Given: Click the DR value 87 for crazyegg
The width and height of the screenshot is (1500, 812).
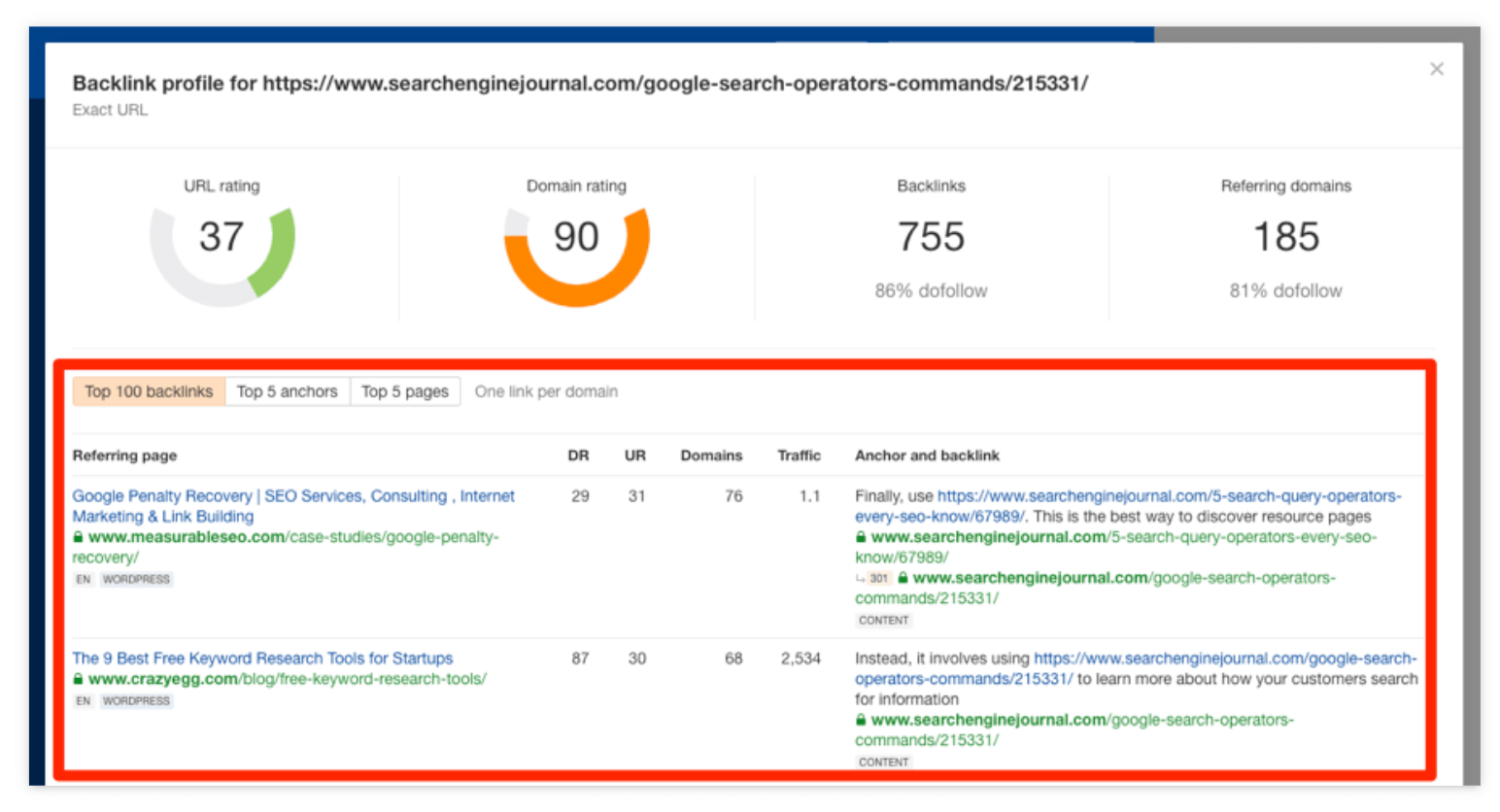Looking at the screenshot, I should coord(580,659).
